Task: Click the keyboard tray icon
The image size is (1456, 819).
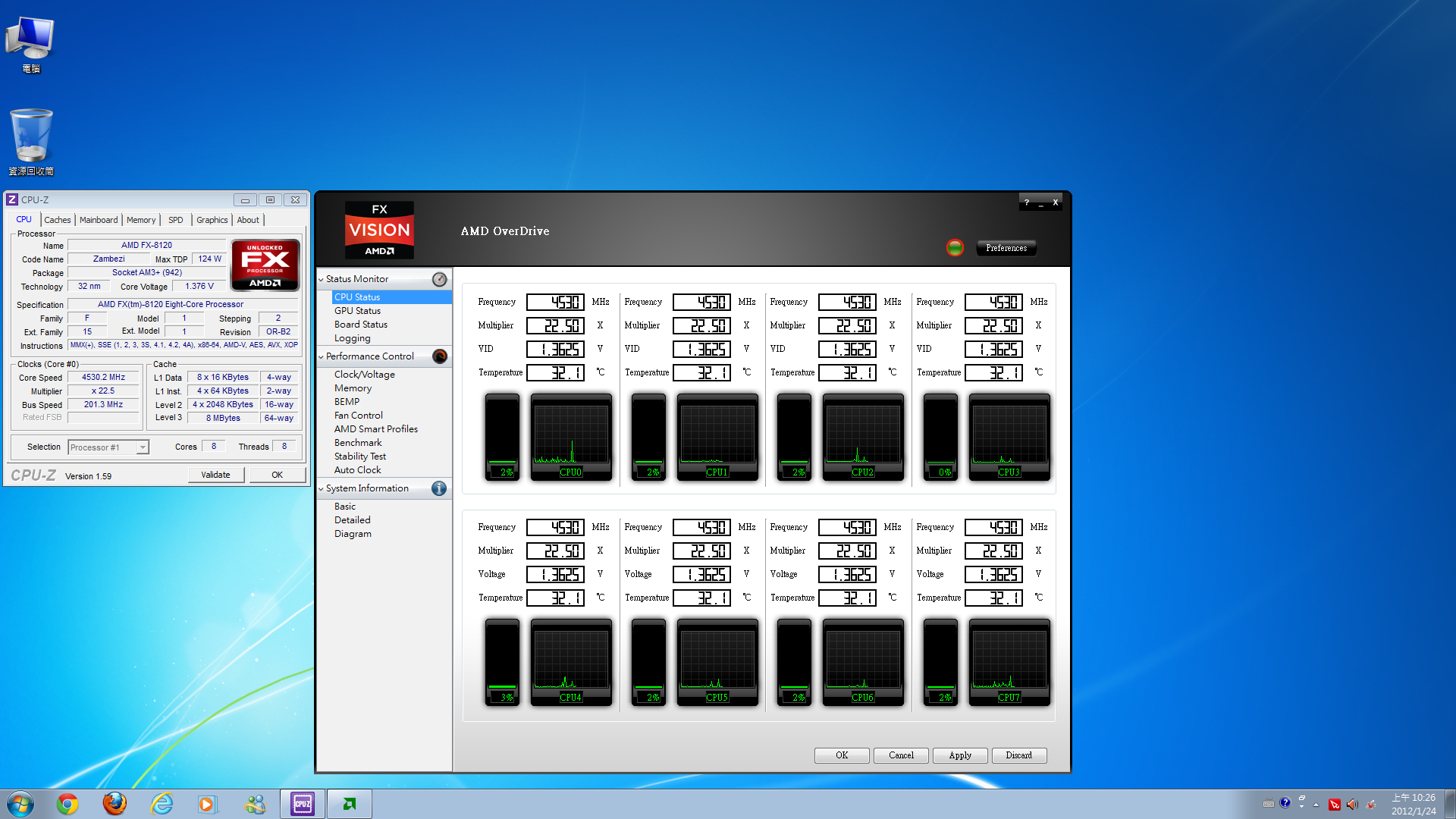Action: pyautogui.click(x=1268, y=804)
